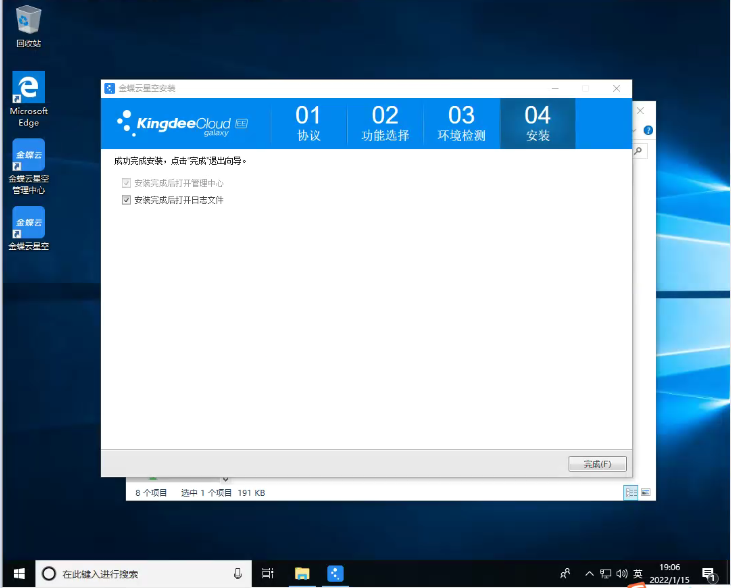Screen dimensions: 731x588
Task: Click the 选中 1 个项目 status text
Action: click(206, 493)
